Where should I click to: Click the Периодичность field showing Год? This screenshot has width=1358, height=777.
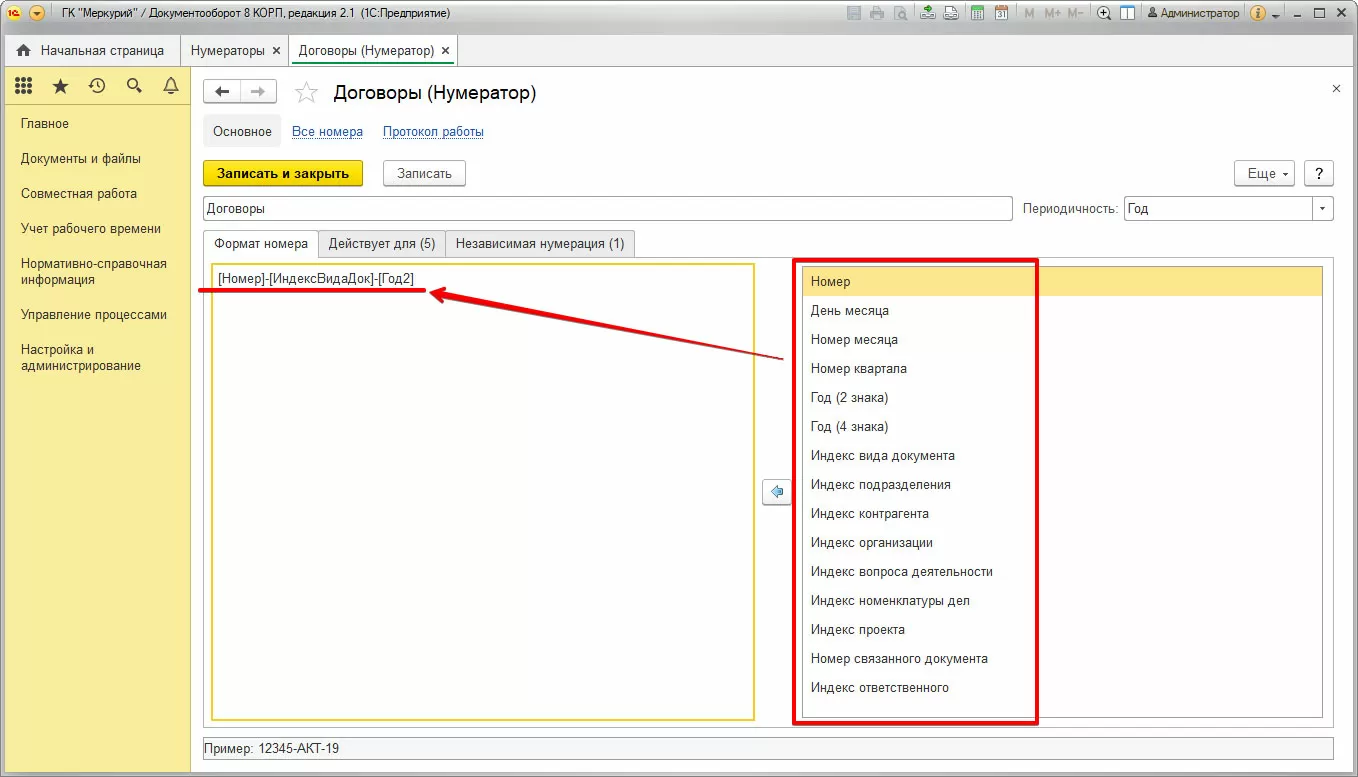(1218, 209)
